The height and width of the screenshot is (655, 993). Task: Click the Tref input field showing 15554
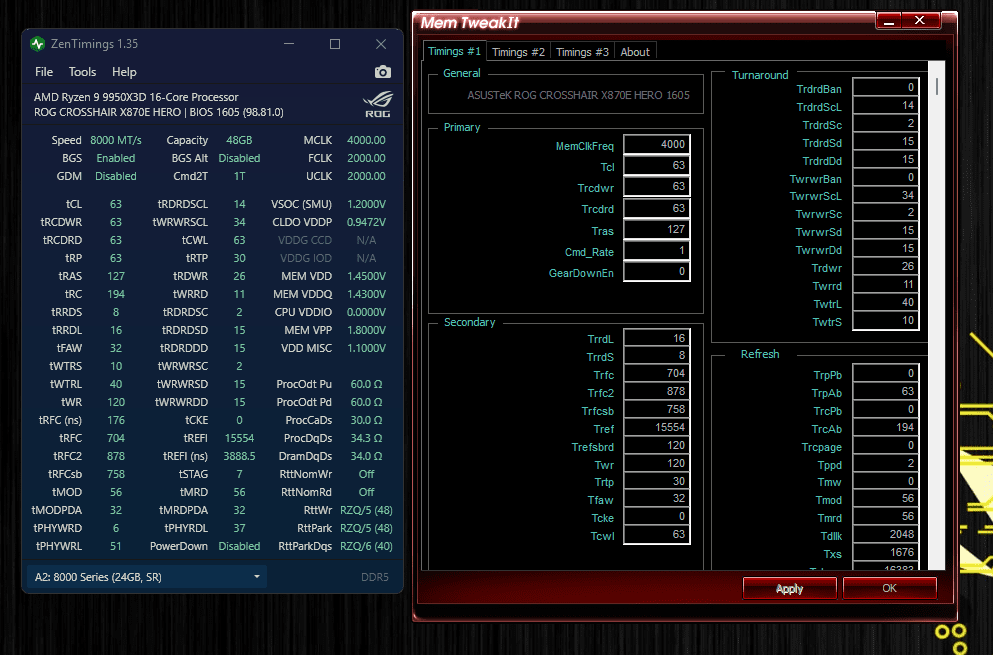[657, 428]
